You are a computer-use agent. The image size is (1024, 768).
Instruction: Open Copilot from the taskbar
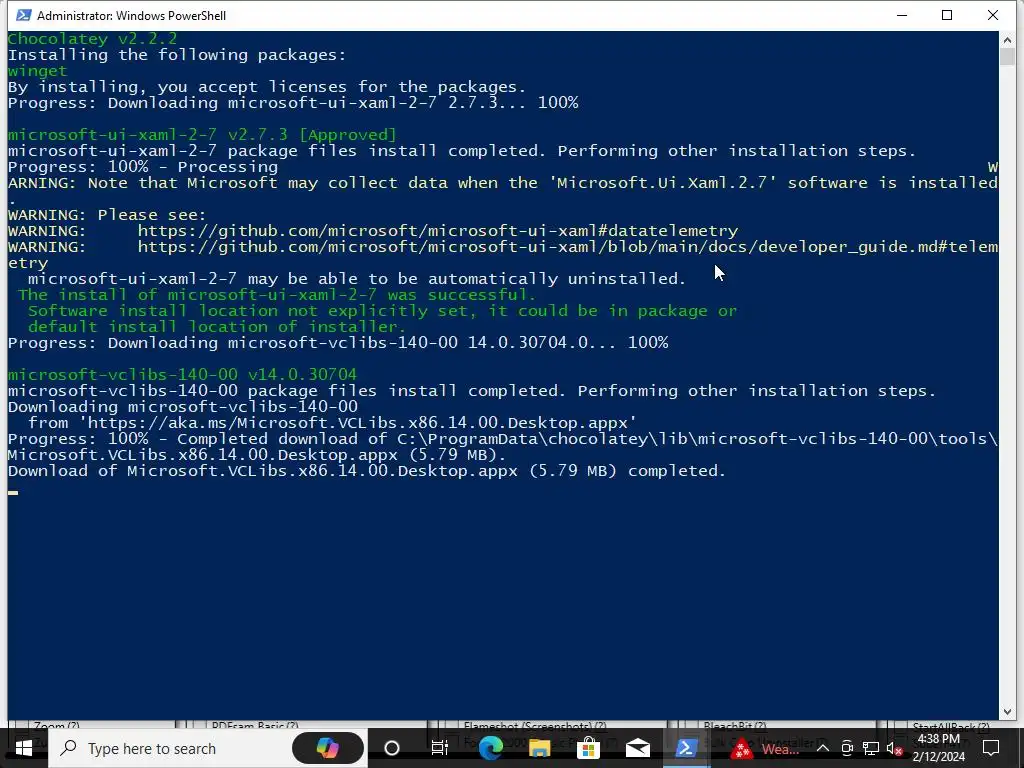(328, 748)
